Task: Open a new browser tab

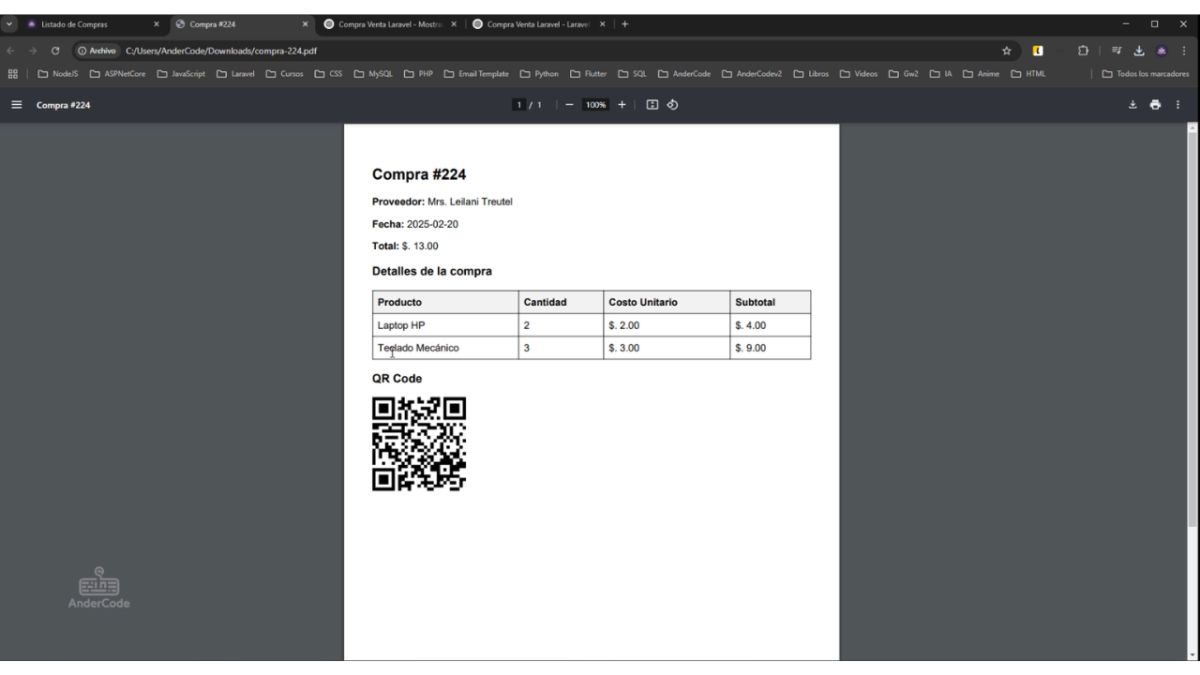Action: click(x=625, y=24)
